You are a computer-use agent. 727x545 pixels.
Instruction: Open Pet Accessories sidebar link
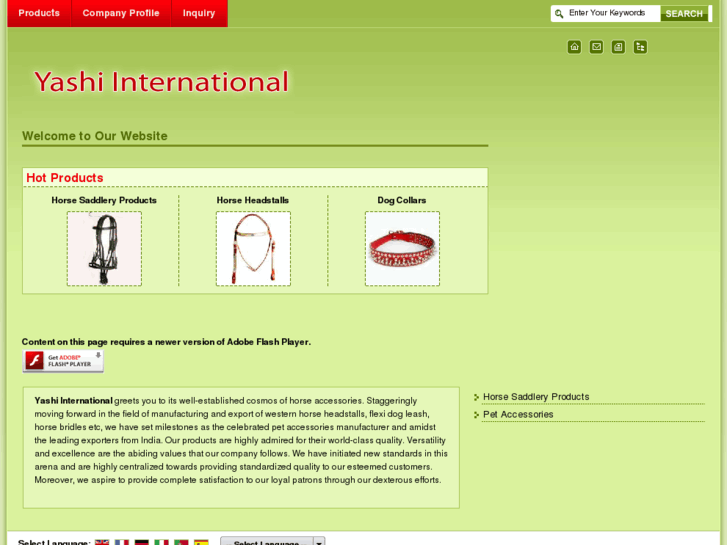click(518, 414)
